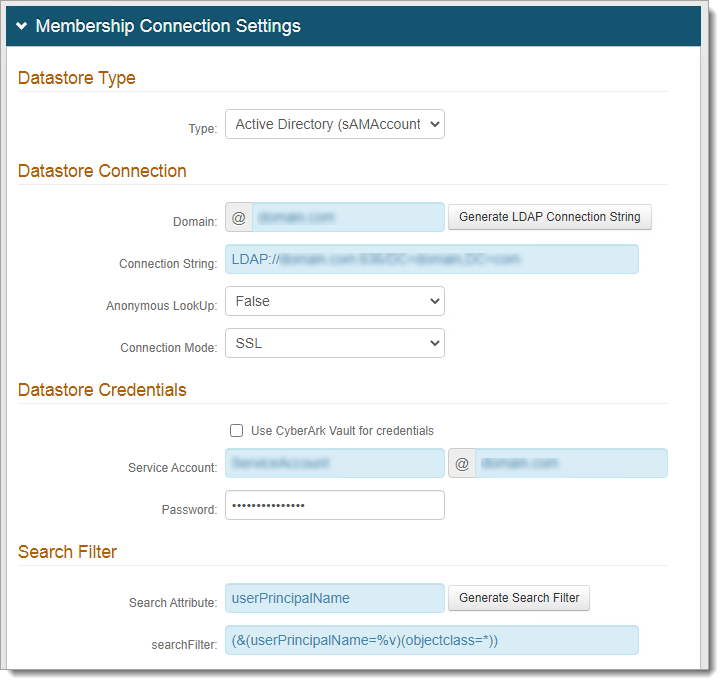Viewport: 724px width, 685px height.
Task: Click the @ prefix beside Domain field
Action: pos(239,217)
